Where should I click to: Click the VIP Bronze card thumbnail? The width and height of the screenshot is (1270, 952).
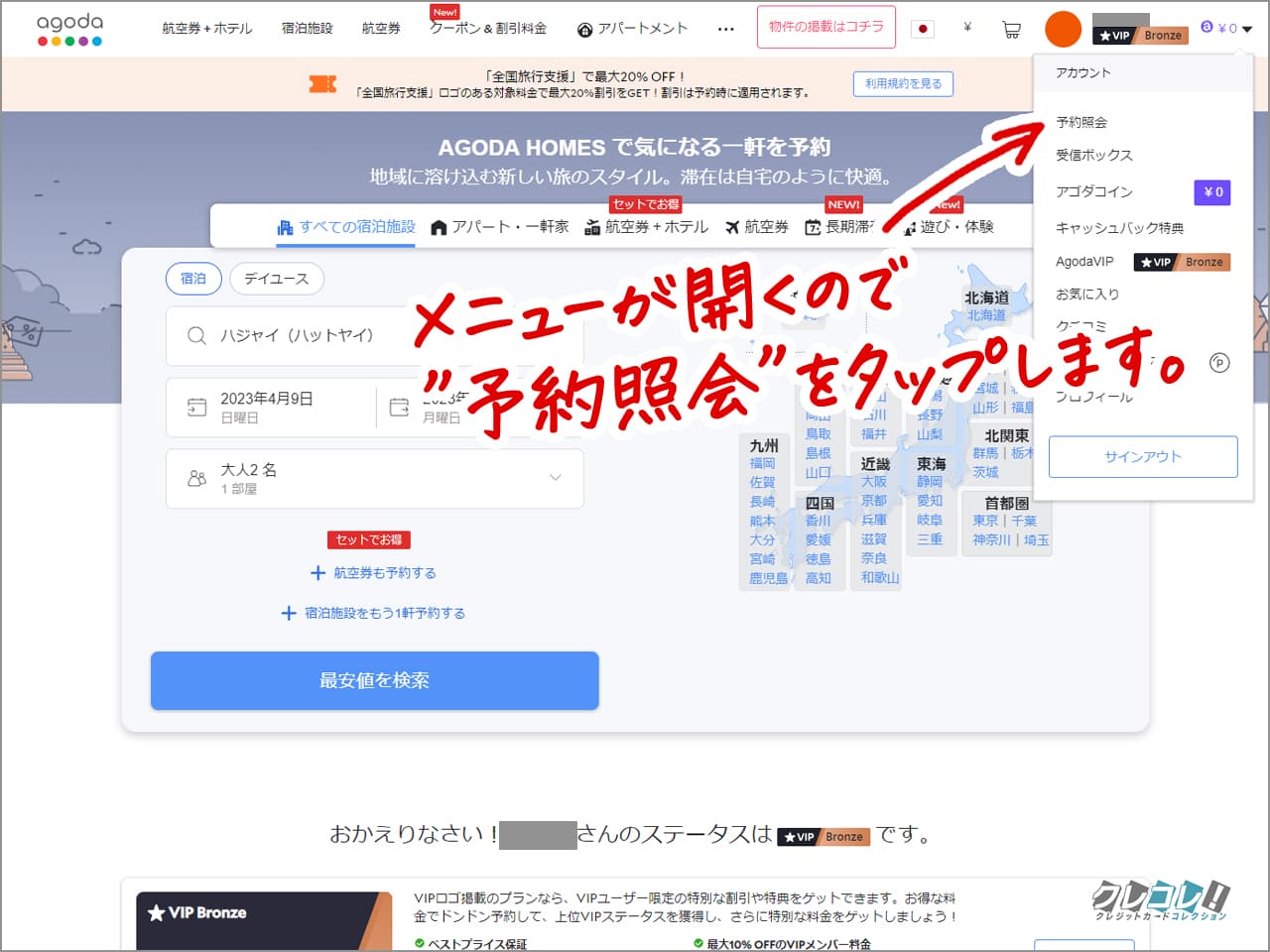pos(264,921)
